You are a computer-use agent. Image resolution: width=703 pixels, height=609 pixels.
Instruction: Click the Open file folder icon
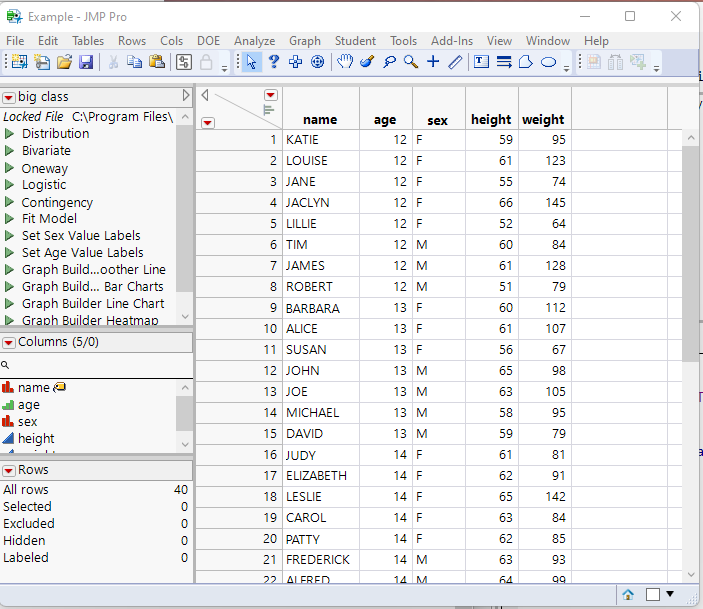tap(64, 62)
